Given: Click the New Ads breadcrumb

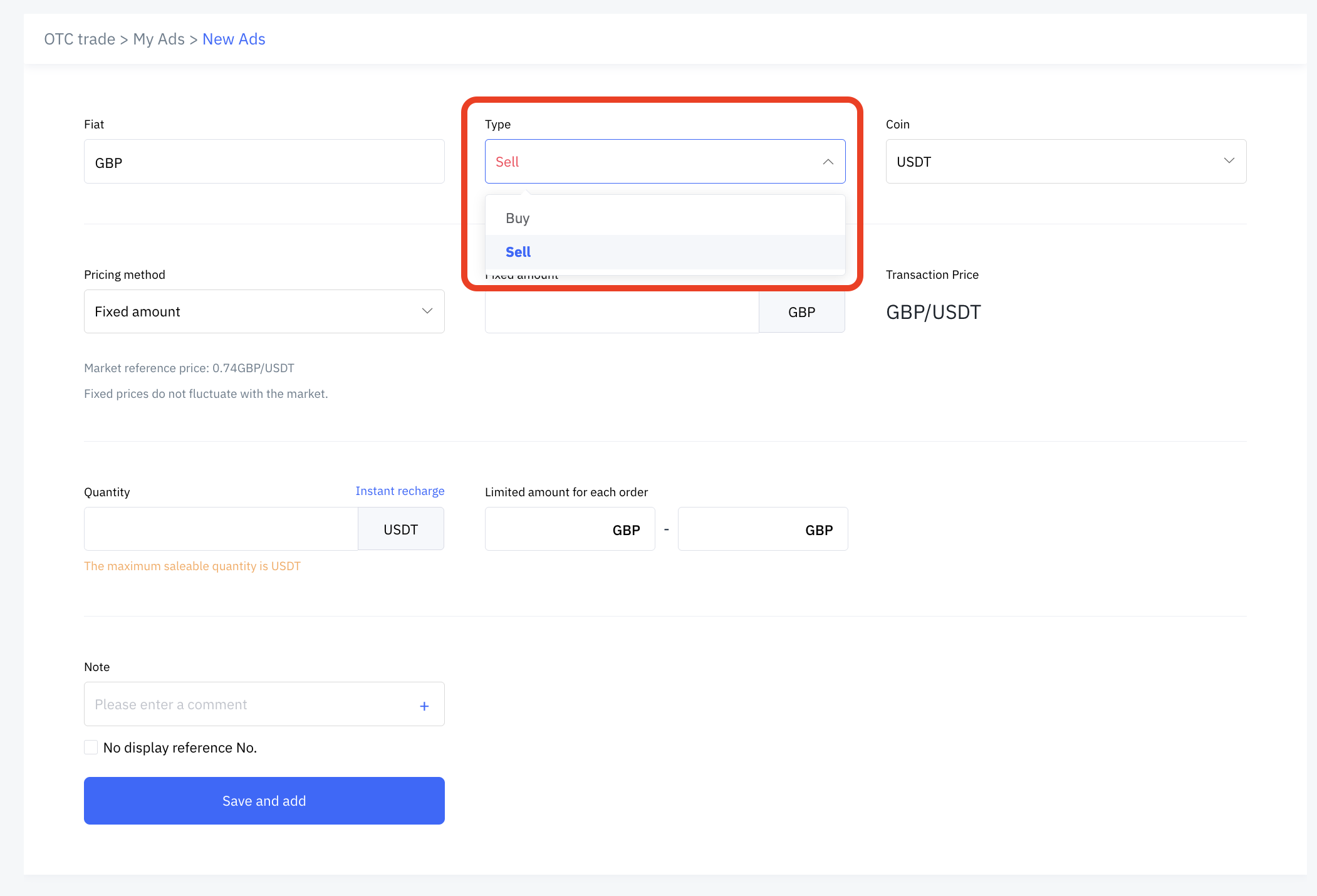Looking at the screenshot, I should [234, 39].
